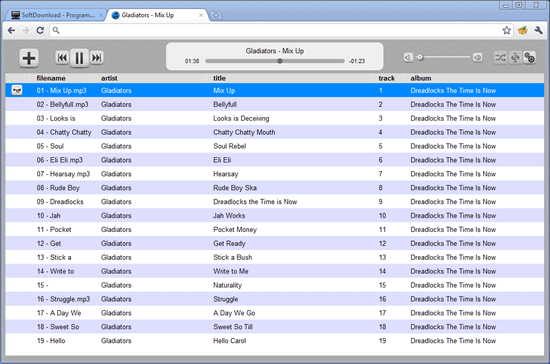This screenshot has height=364, width=550.
Task: Select the title Write to Me
Action: tap(231, 271)
